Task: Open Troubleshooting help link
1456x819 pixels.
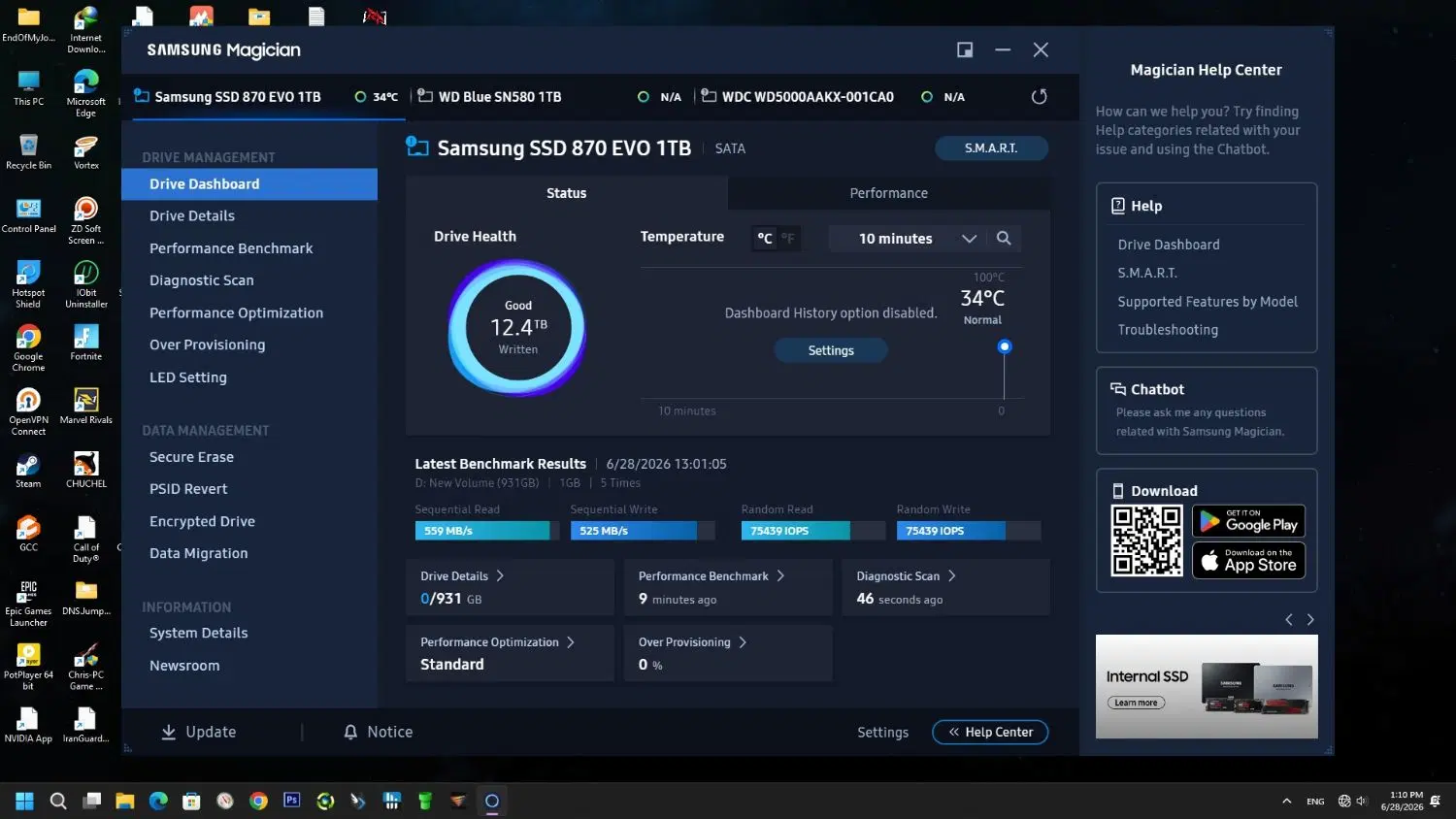Action: [x=1168, y=330]
